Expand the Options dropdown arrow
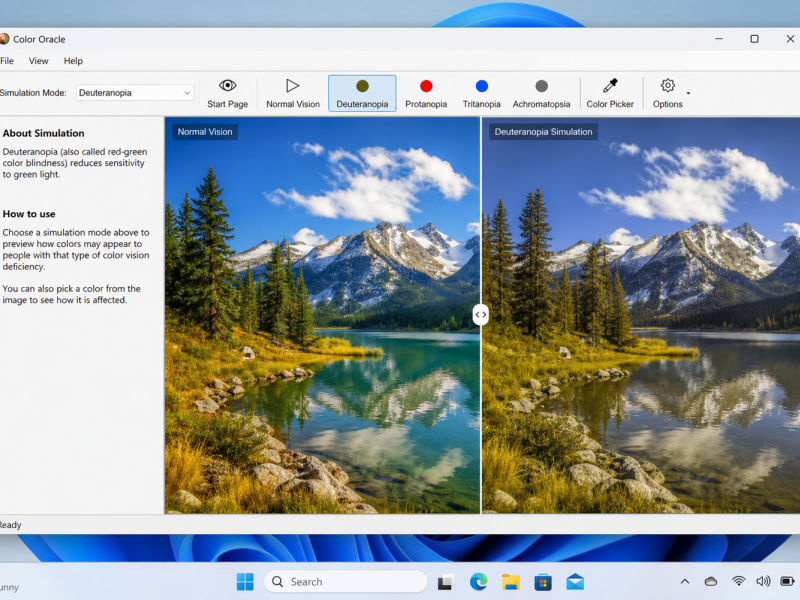The width and height of the screenshot is (800, 600). 688,93
